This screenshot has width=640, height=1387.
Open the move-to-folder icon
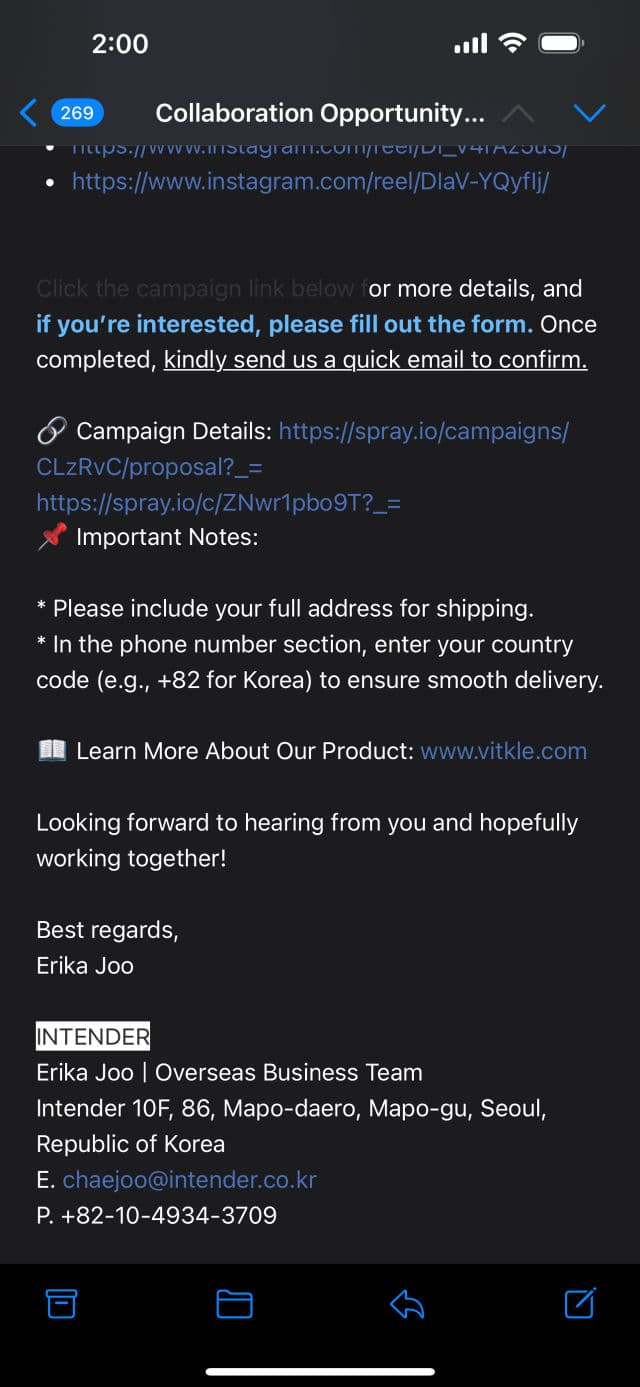click(234, 1303)
